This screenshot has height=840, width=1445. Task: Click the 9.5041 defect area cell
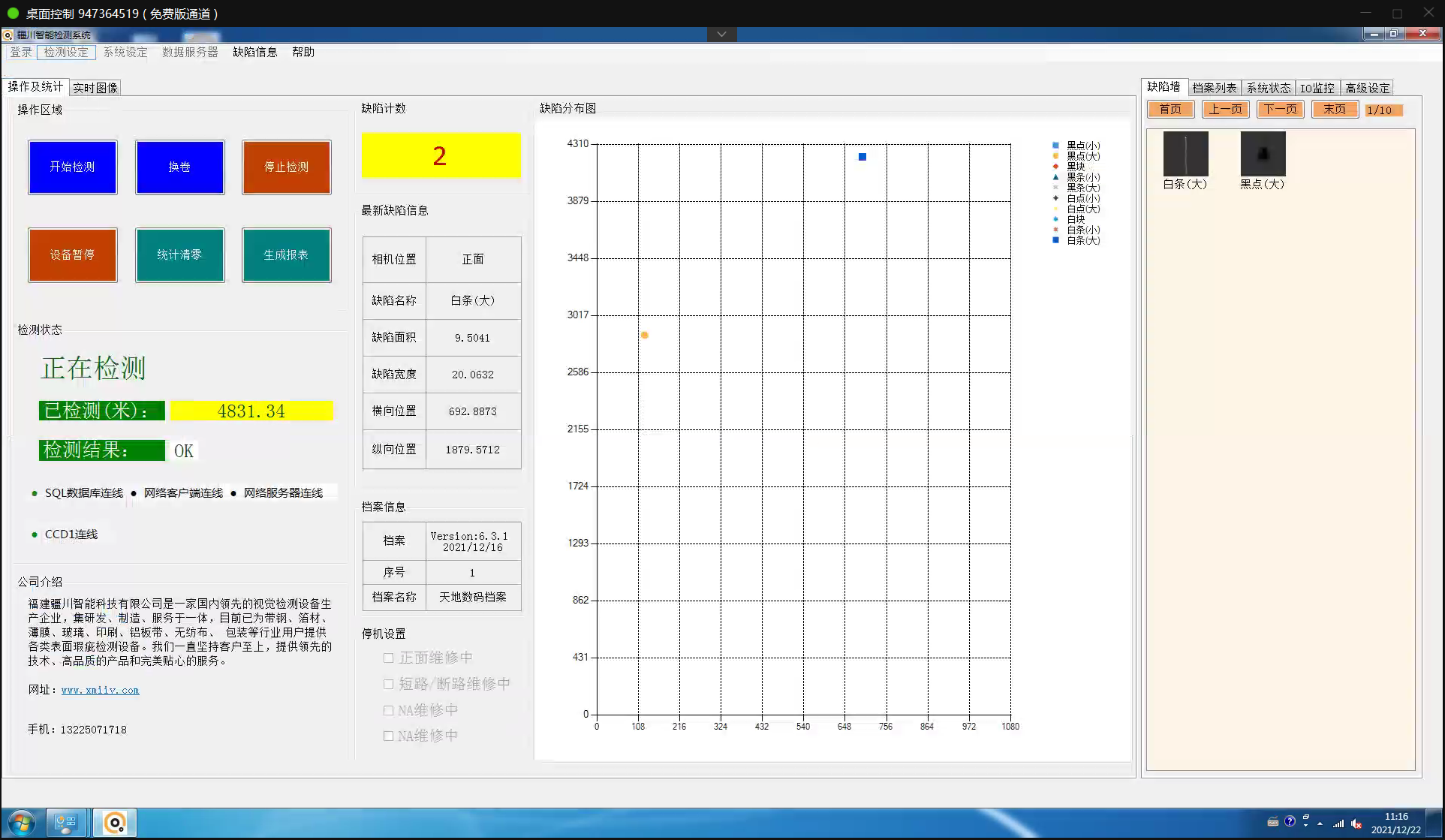coord(473,338)
